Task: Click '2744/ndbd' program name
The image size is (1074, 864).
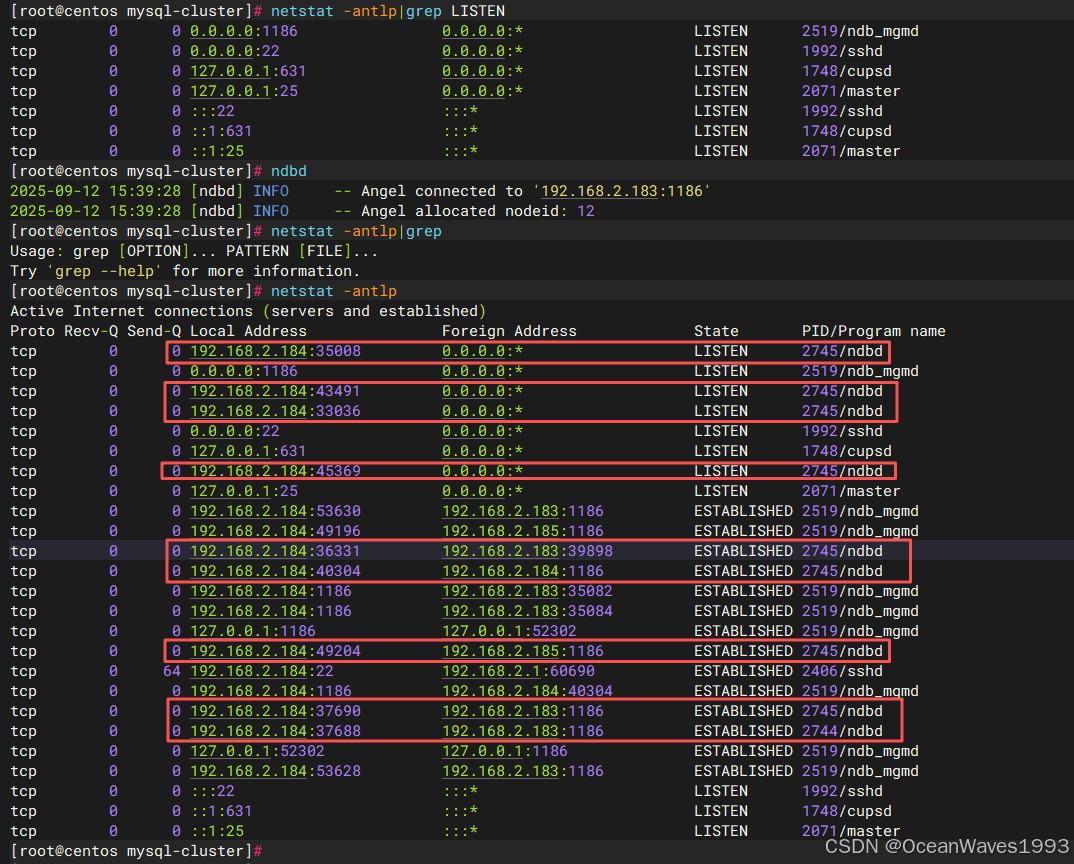Action: (842, 731)
